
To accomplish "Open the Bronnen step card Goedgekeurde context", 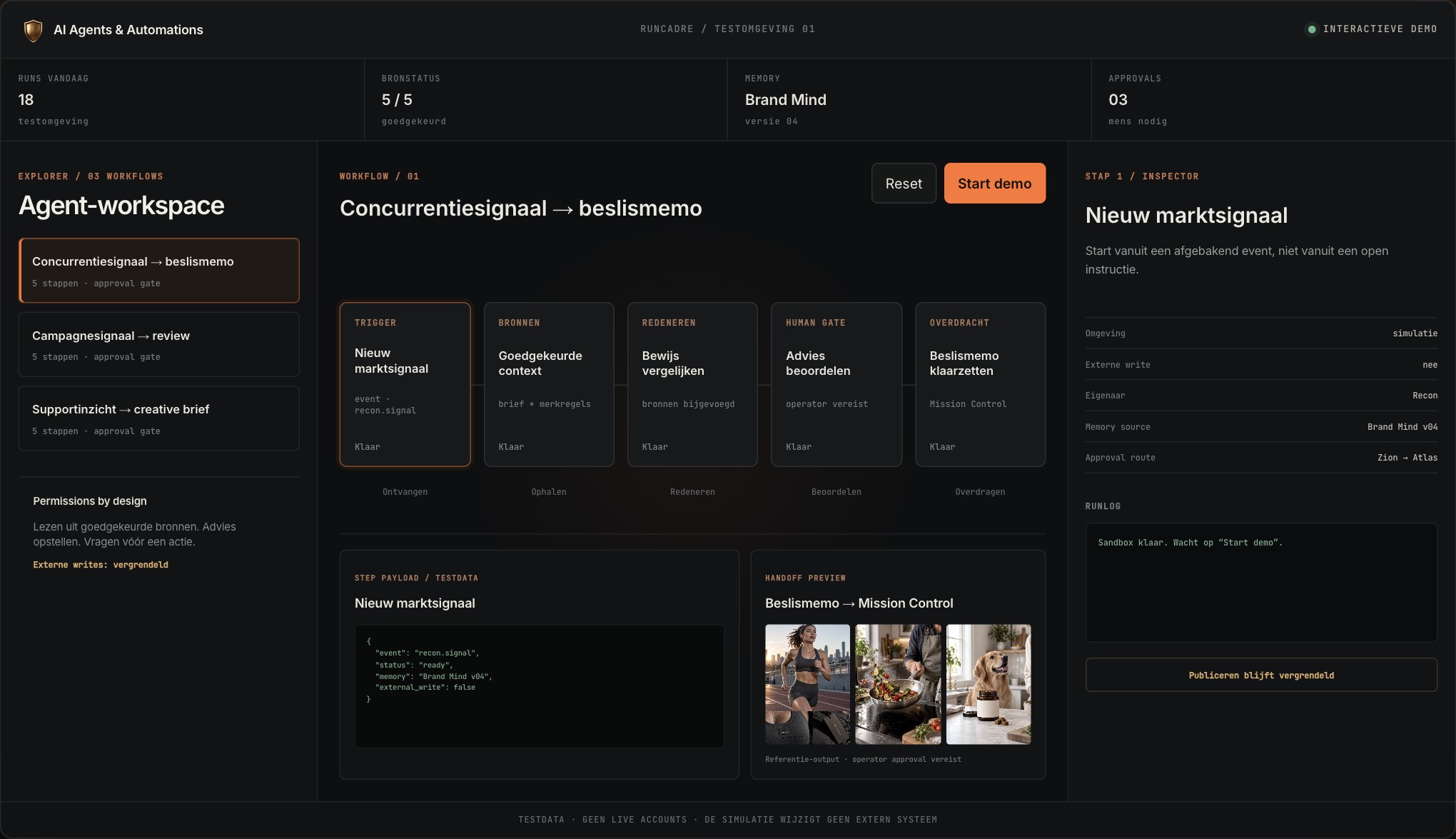I will pyautogui.click(x=549, y=385).
